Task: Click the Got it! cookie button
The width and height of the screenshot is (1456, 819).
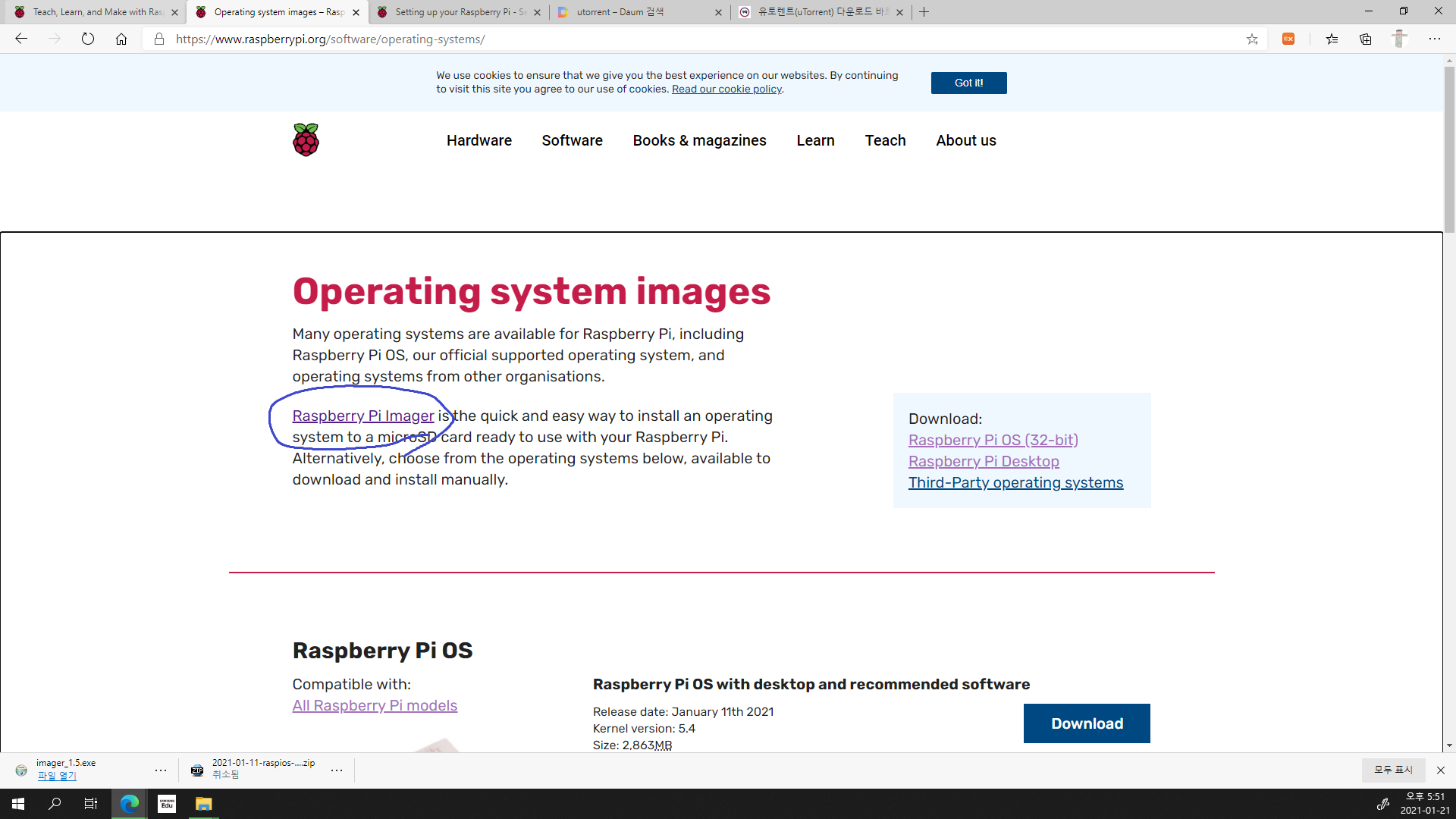Action: tap(968, 83)
